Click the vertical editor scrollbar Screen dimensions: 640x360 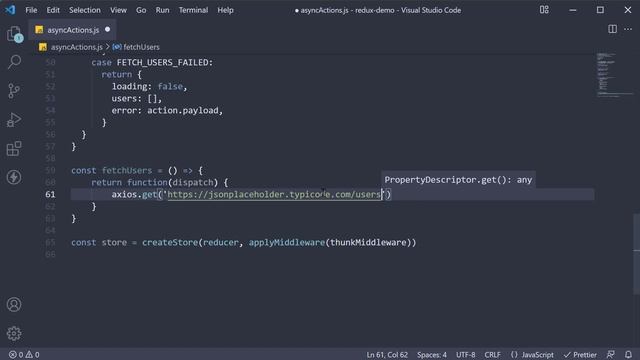636,253
